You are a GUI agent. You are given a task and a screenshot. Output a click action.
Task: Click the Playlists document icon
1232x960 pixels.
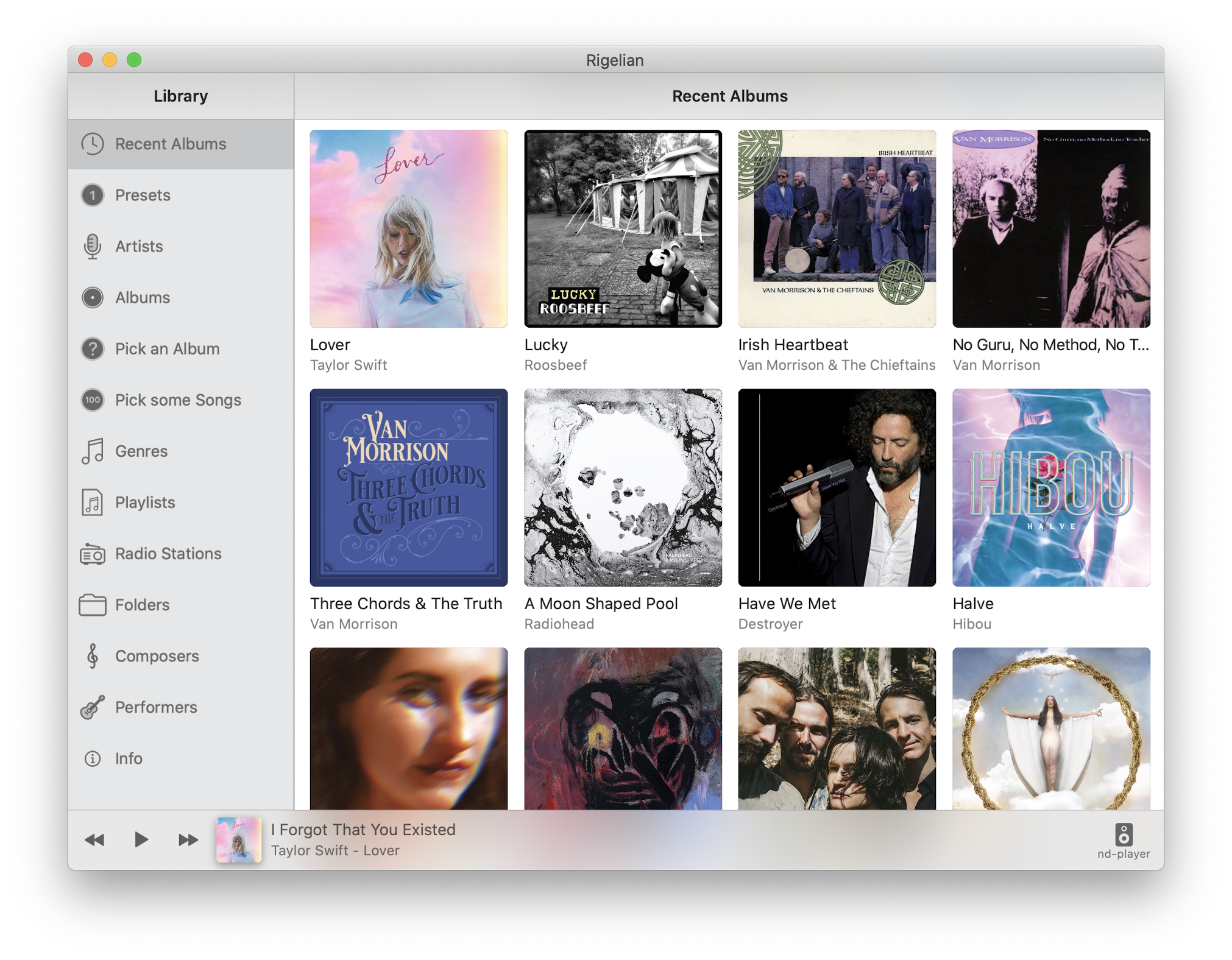pyautogui.click(x=93, y=503)
